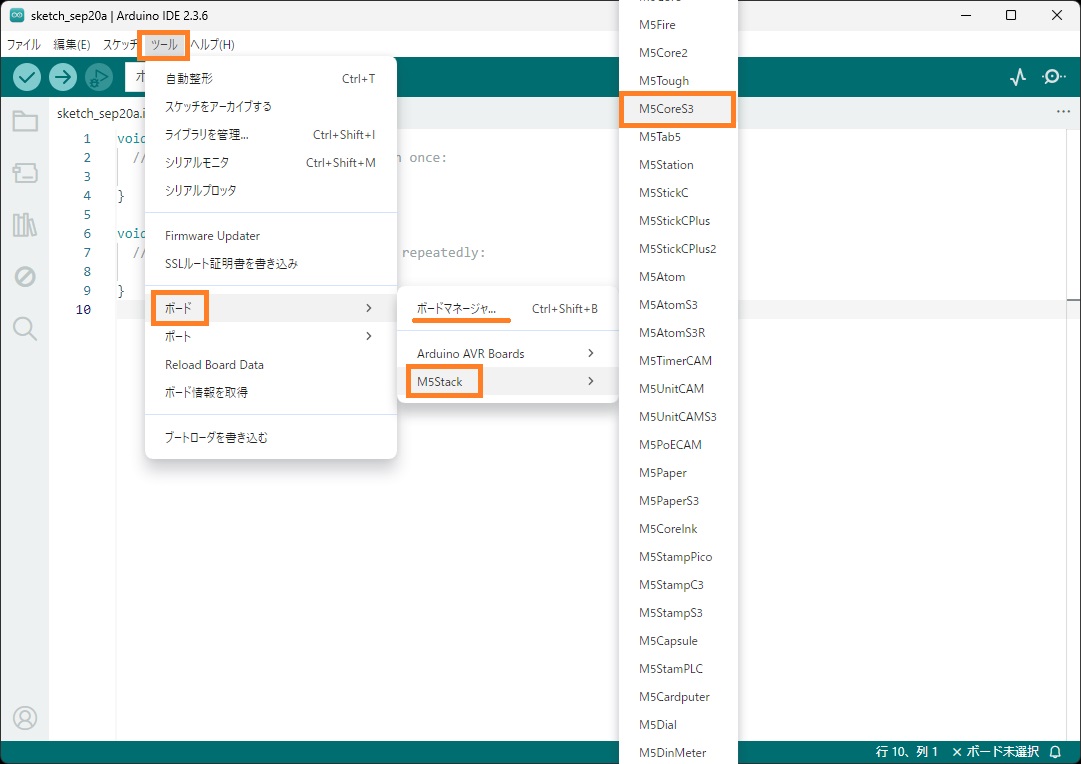Click ボード未選択 in the status bar
This screenshot has height=764, width=1081.
[x=995, y=752]
